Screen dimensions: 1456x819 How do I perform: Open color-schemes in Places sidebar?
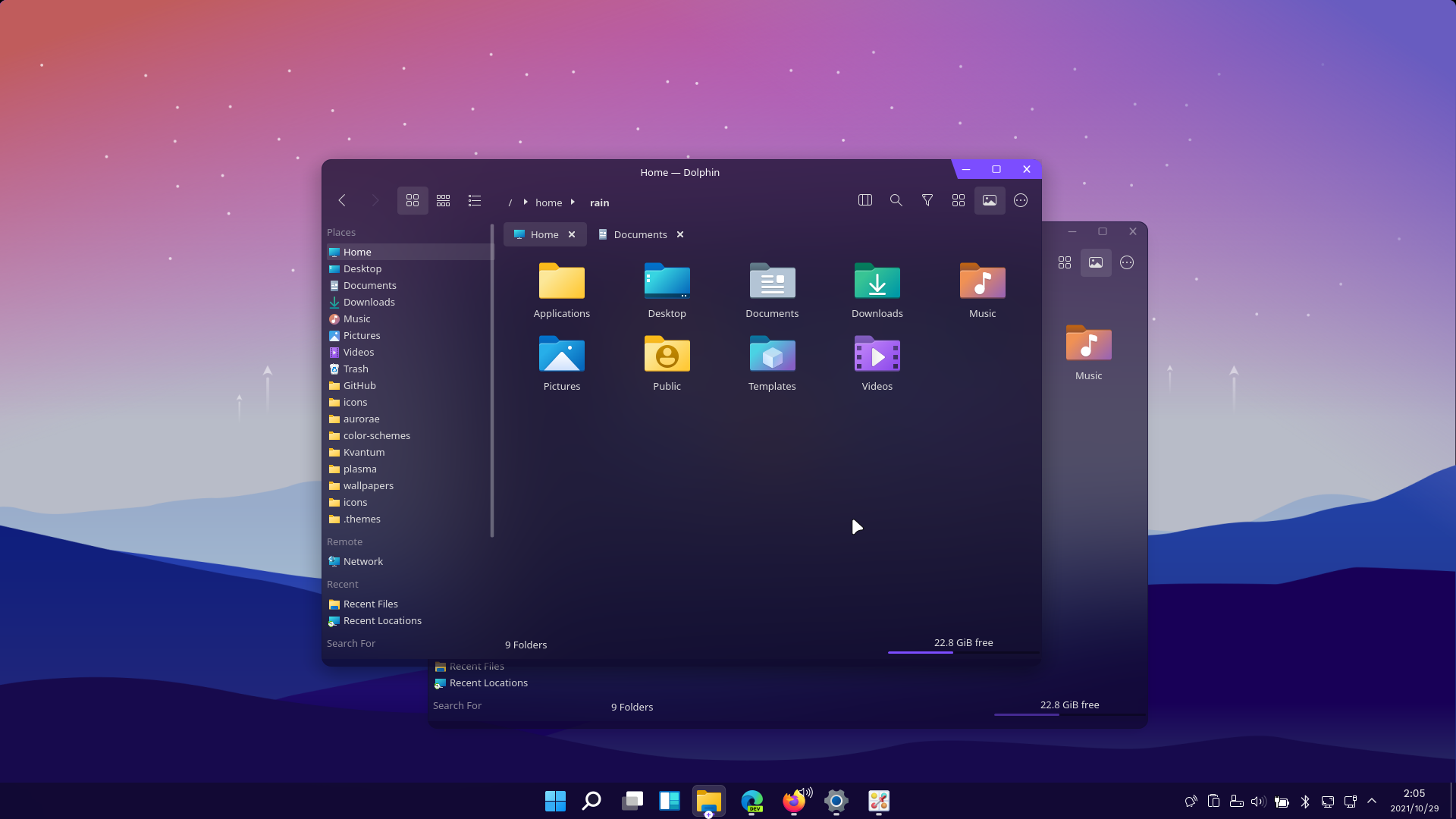click(409, 435)
